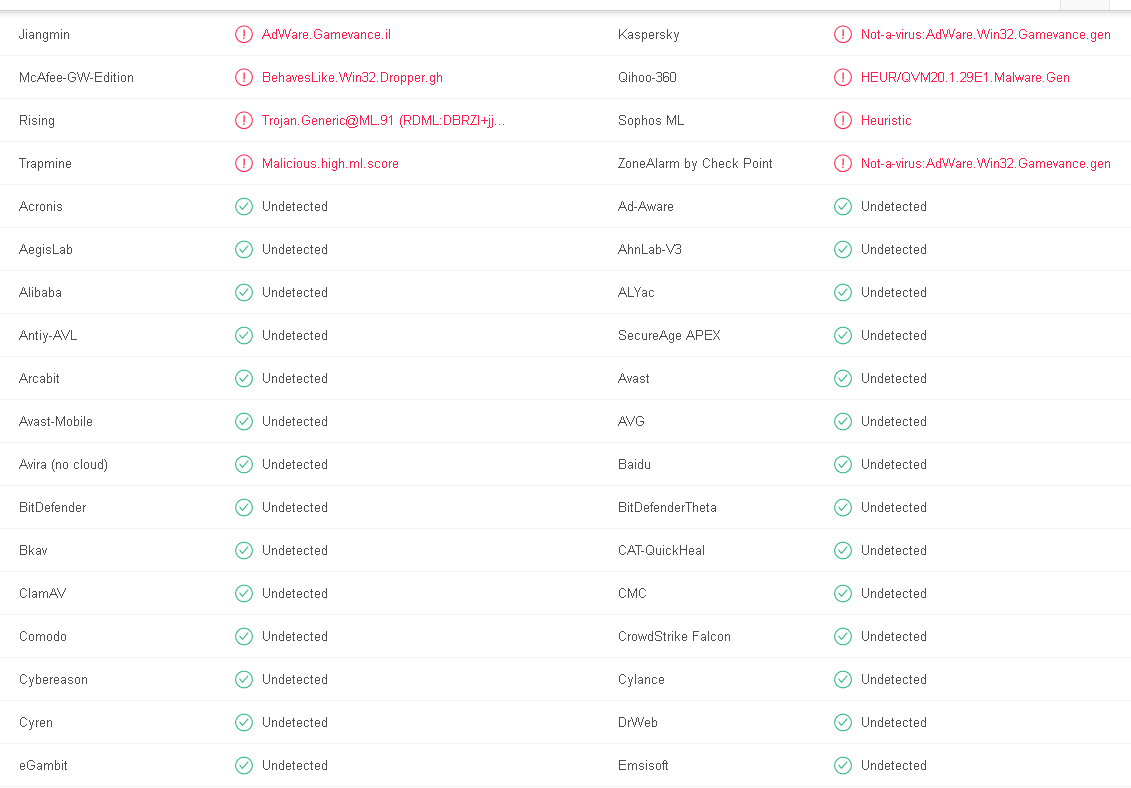
Task: Select ZoneAlarm's Not-a-virus:AdWare.Win32.Gamevance.gen result
Action: pos(985,163)
